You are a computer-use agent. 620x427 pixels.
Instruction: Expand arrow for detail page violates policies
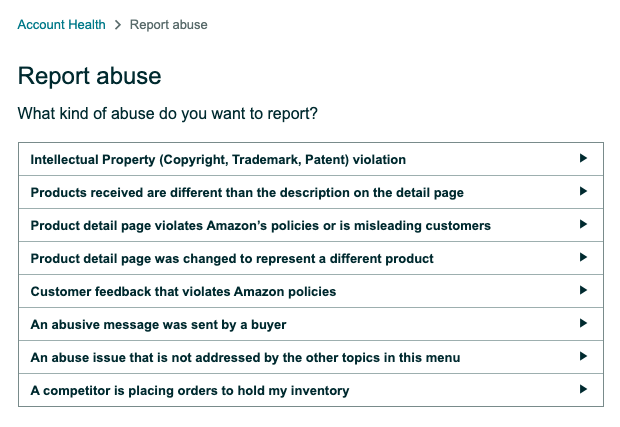pos(583,225)
